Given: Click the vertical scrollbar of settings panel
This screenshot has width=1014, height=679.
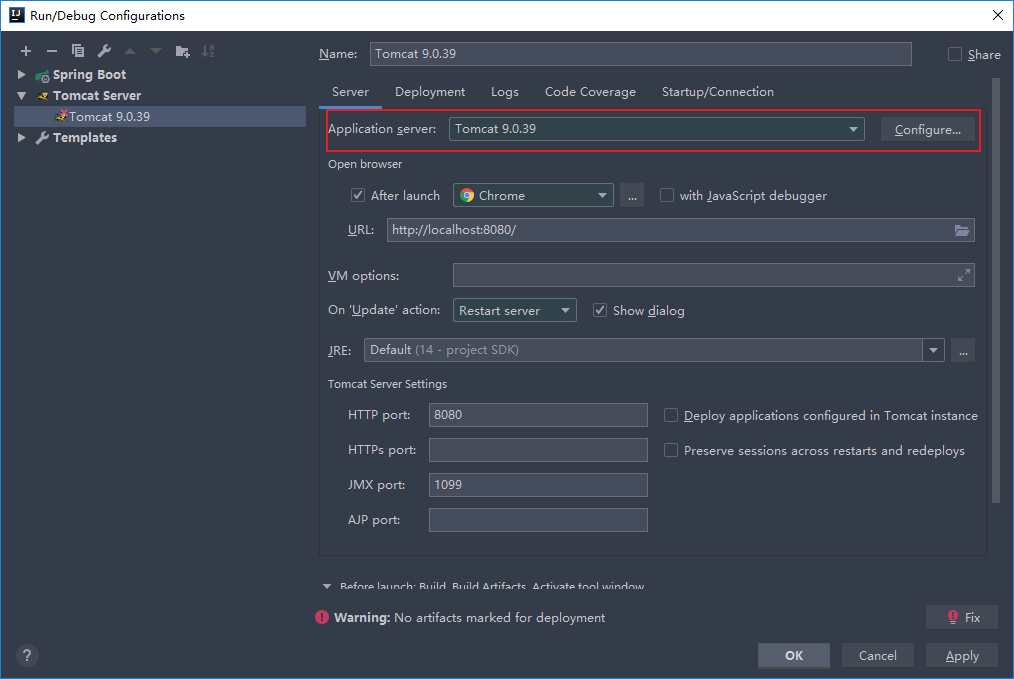Looking at the screenshot, I should [995, 291].
